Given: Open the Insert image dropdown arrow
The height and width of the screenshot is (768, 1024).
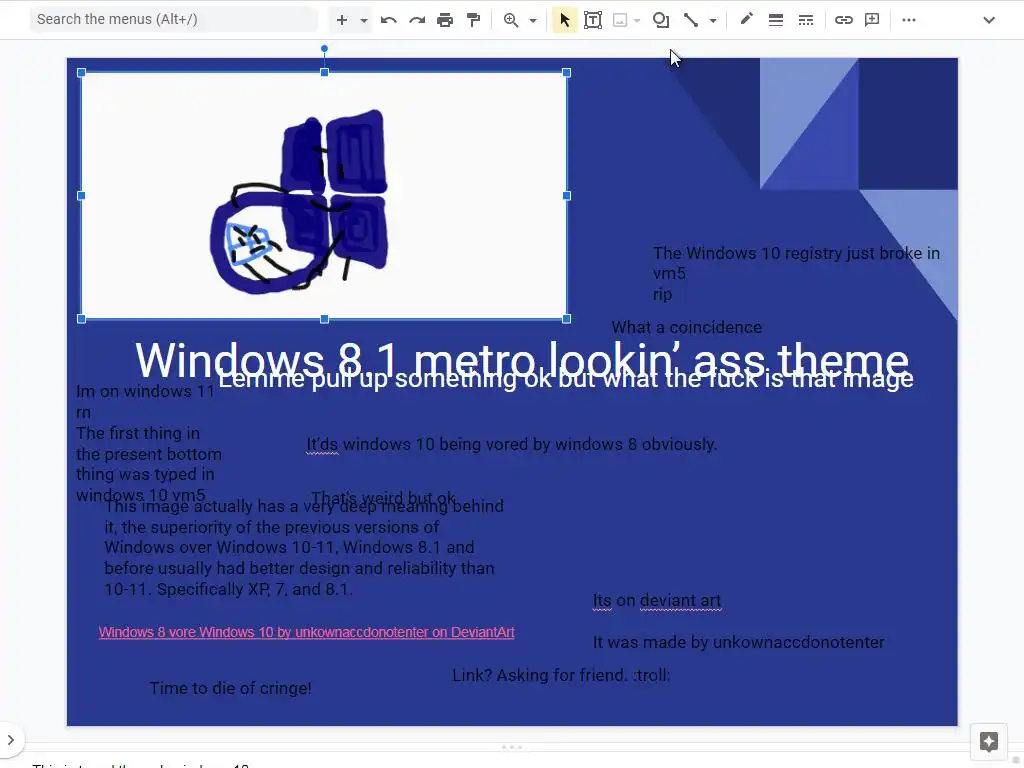Looking at the screenshot, I should click(x=637, y=21).
